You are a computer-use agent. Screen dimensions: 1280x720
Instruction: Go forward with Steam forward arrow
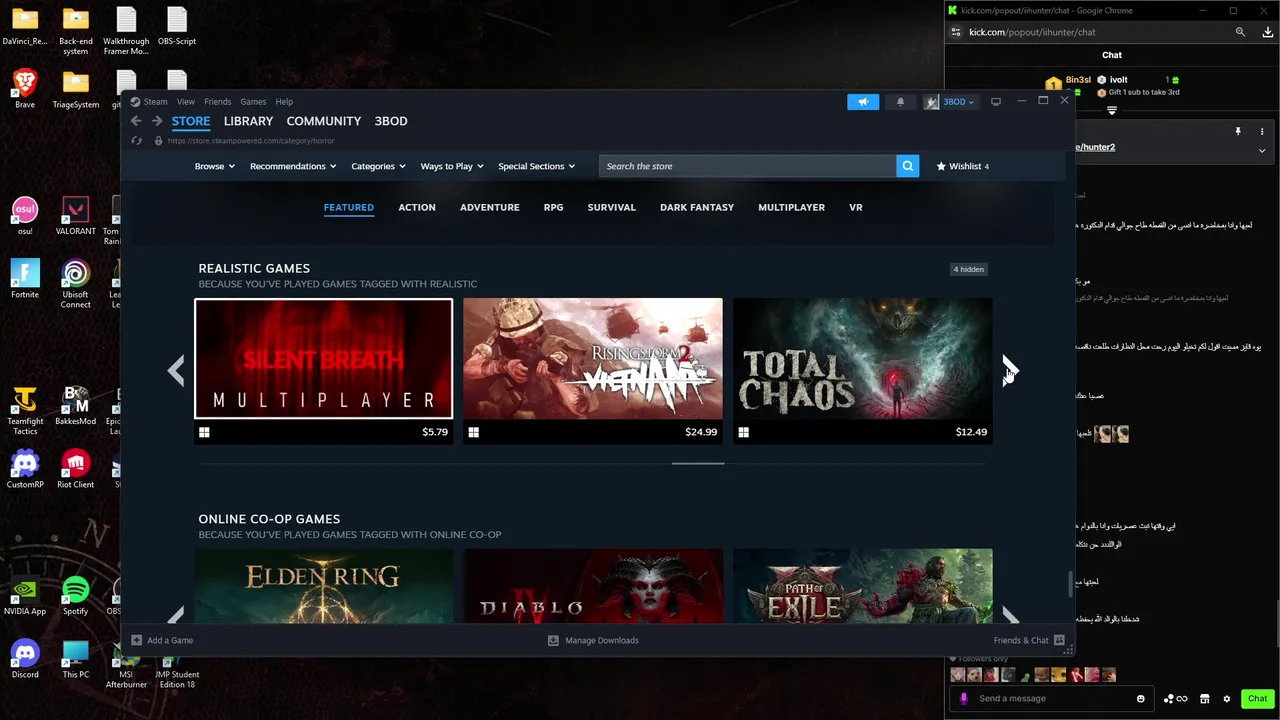click(157, 121)
